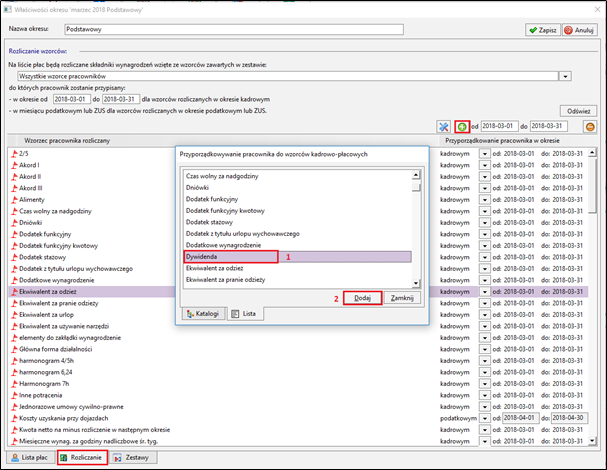Click the 'do' date field beside plus icon
Screen dimensions: 607x470
(x=549, y=126)
